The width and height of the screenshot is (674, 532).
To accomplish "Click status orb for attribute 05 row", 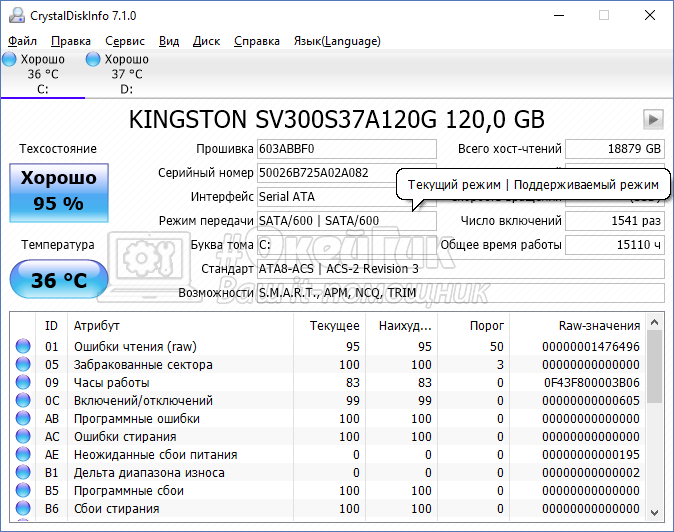I will tap(22, 365).
